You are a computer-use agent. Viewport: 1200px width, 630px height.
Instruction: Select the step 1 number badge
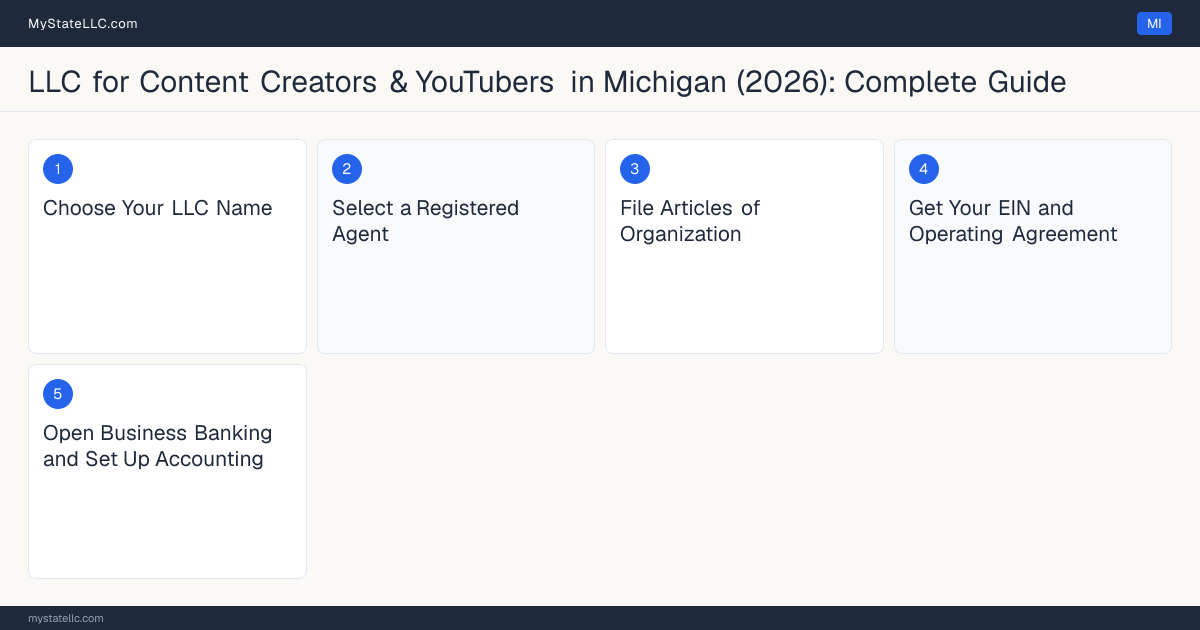pyautogui.click(x=58, y=169)
